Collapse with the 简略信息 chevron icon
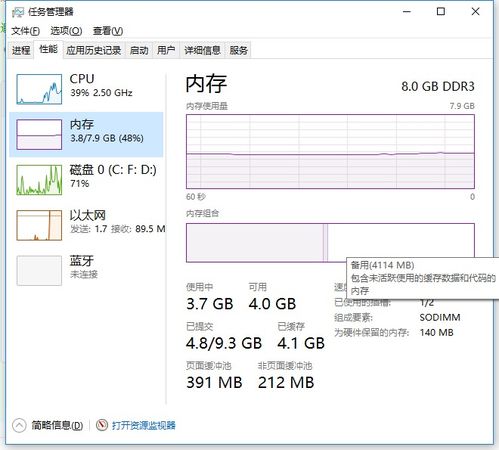The width and height of the screenshot is (499, 450). point(19,425)
